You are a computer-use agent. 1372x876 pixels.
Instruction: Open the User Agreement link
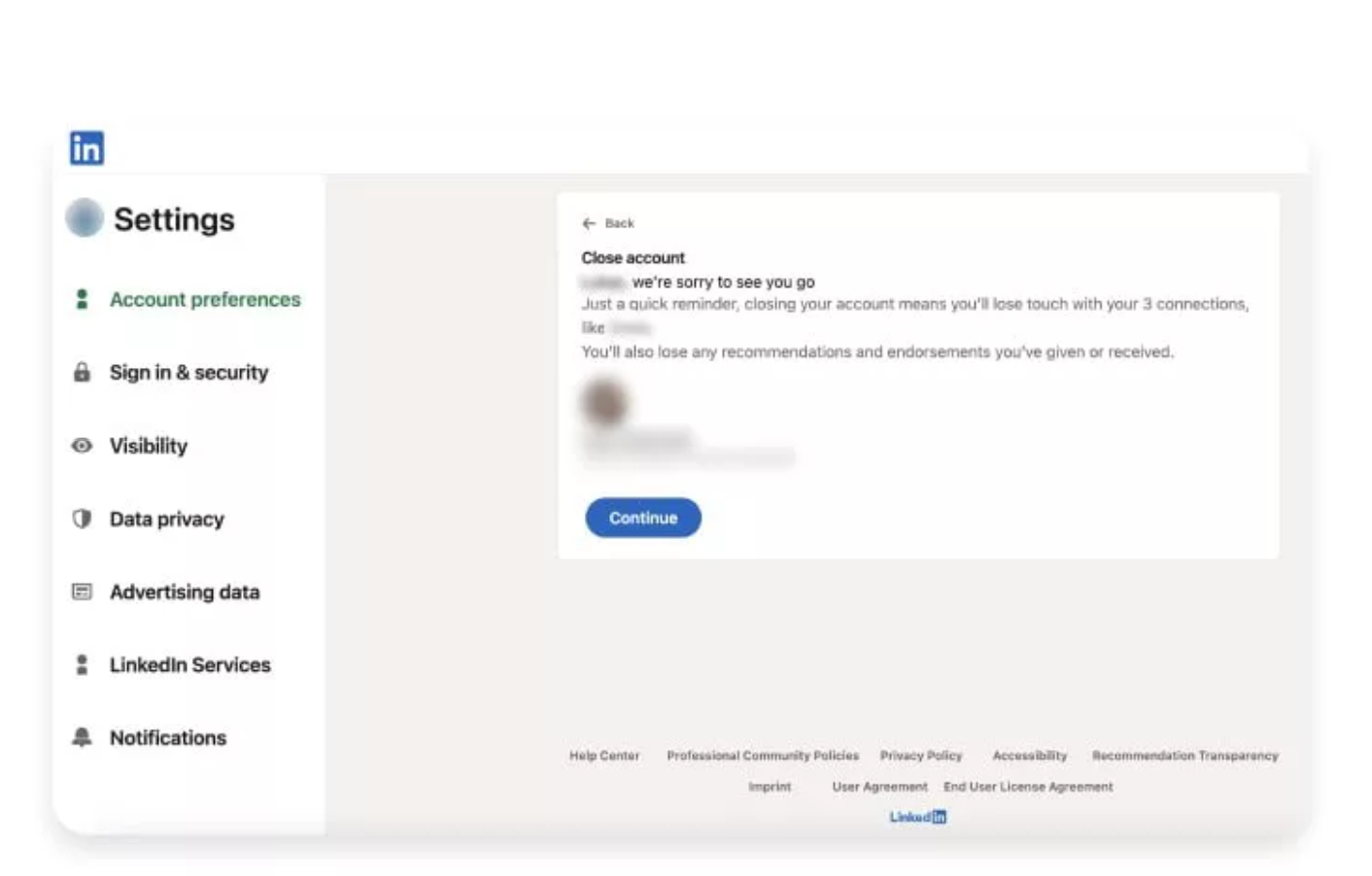(x=879, y=787)
